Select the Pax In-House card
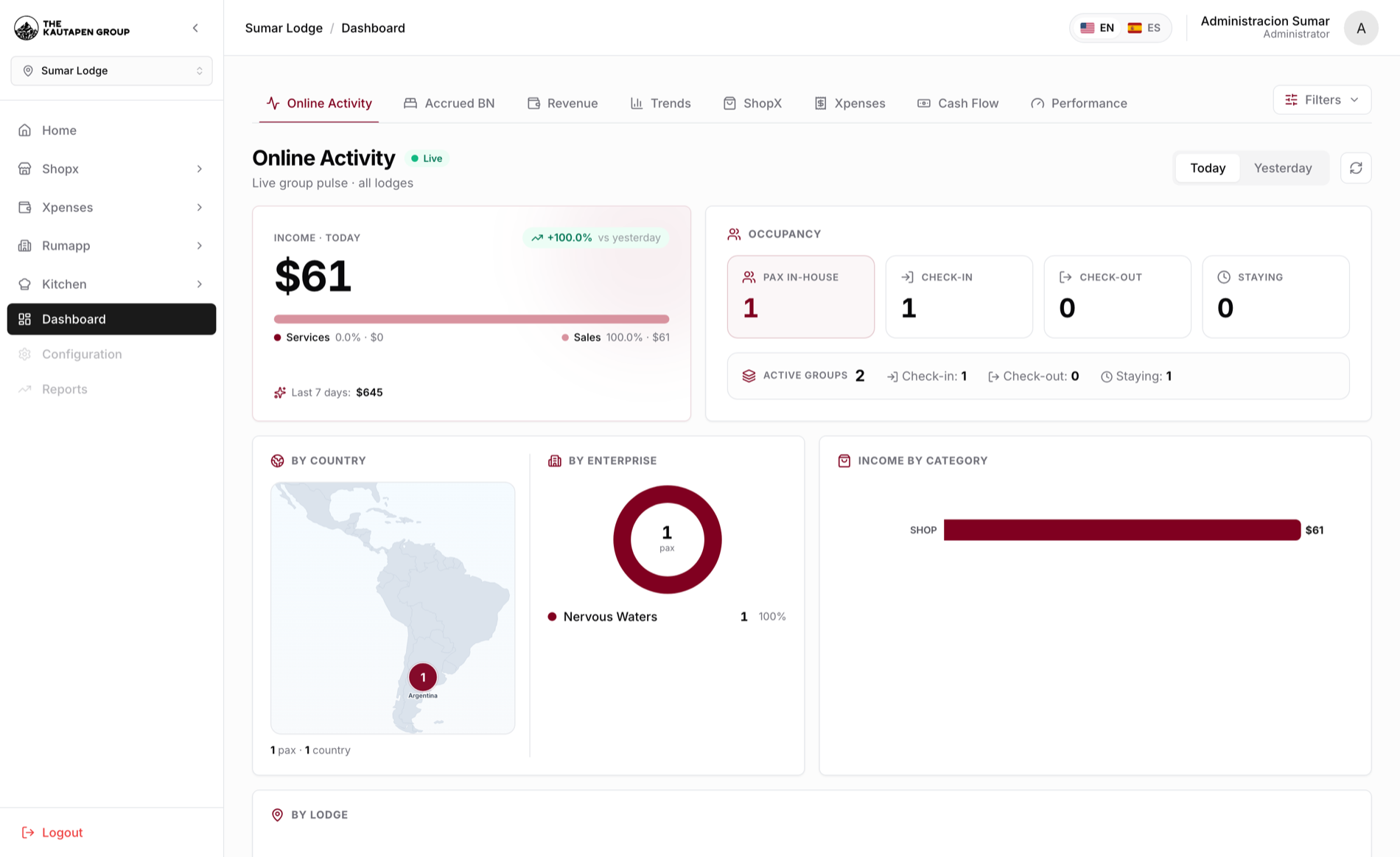Viewport: 1400px width, 857px height. click(801, 297)
